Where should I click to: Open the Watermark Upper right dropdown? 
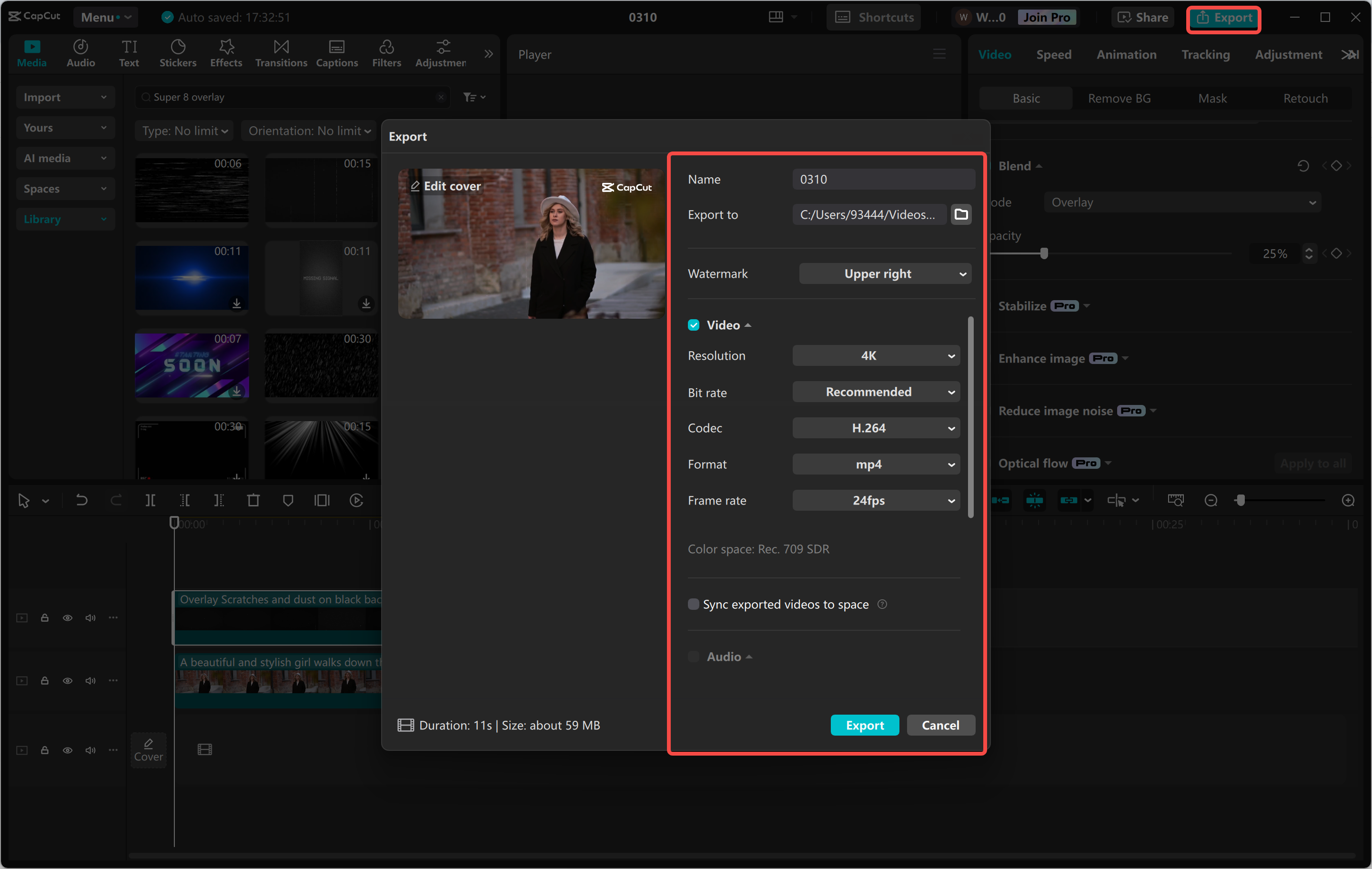(885, 274)
